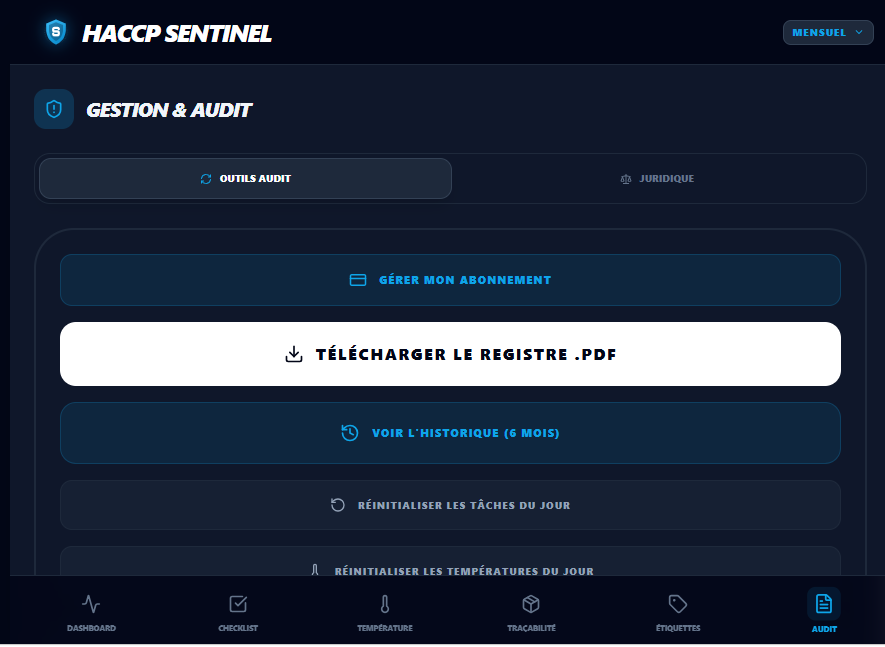Click Télécharger le registre .PDF button
Screen dimensions: 885x647
click(450, 354)
